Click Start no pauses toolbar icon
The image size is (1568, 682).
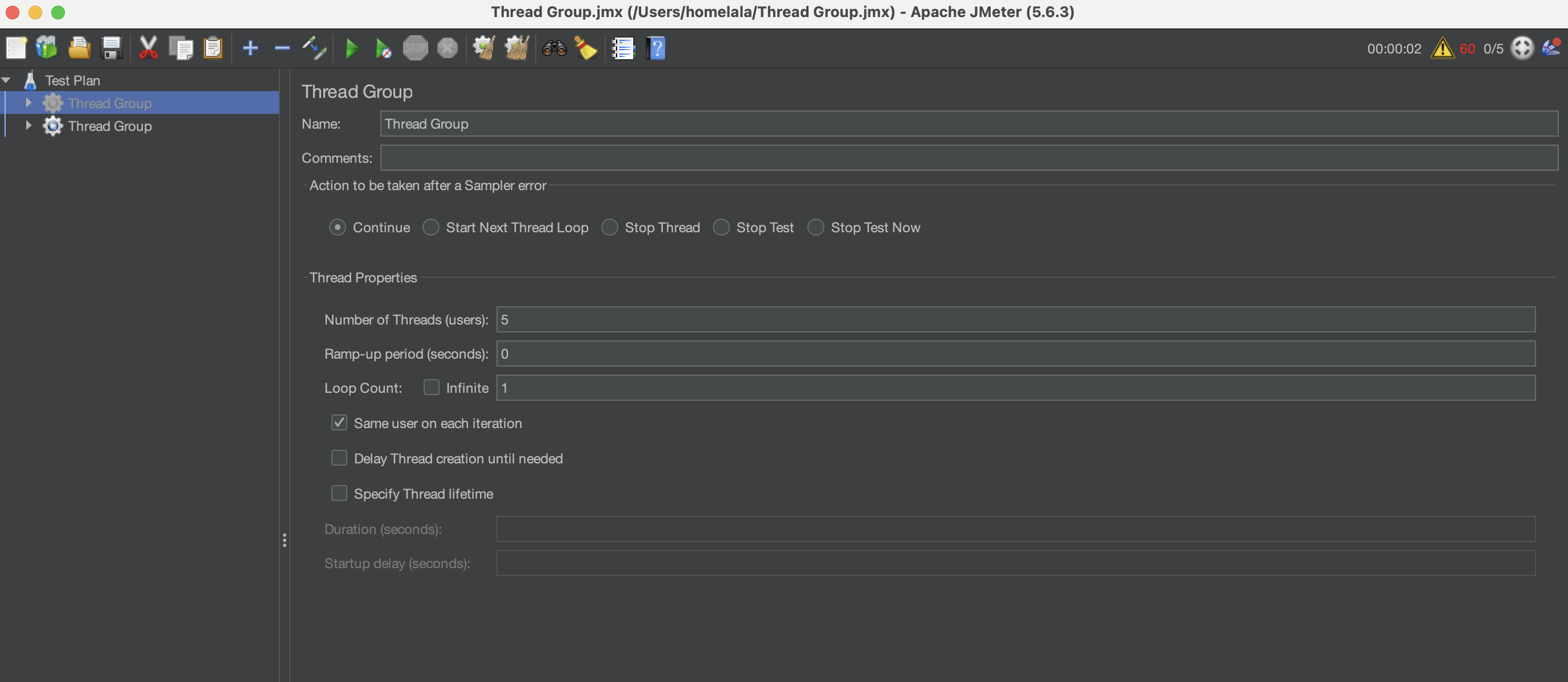click(383, 48)
